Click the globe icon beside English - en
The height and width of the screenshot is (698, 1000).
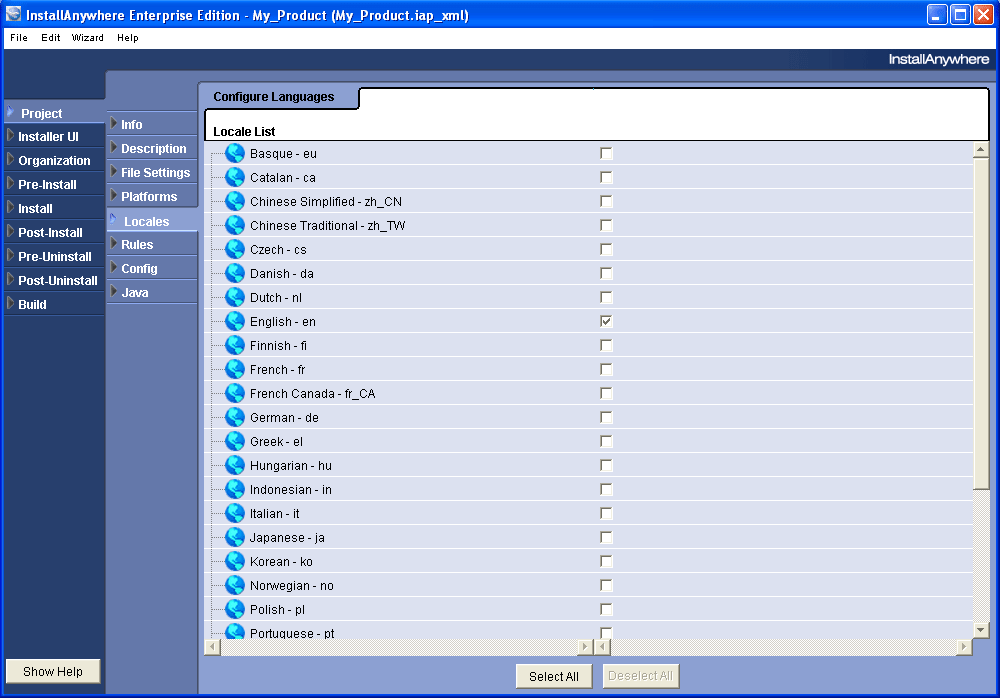[x=234, y=321]
